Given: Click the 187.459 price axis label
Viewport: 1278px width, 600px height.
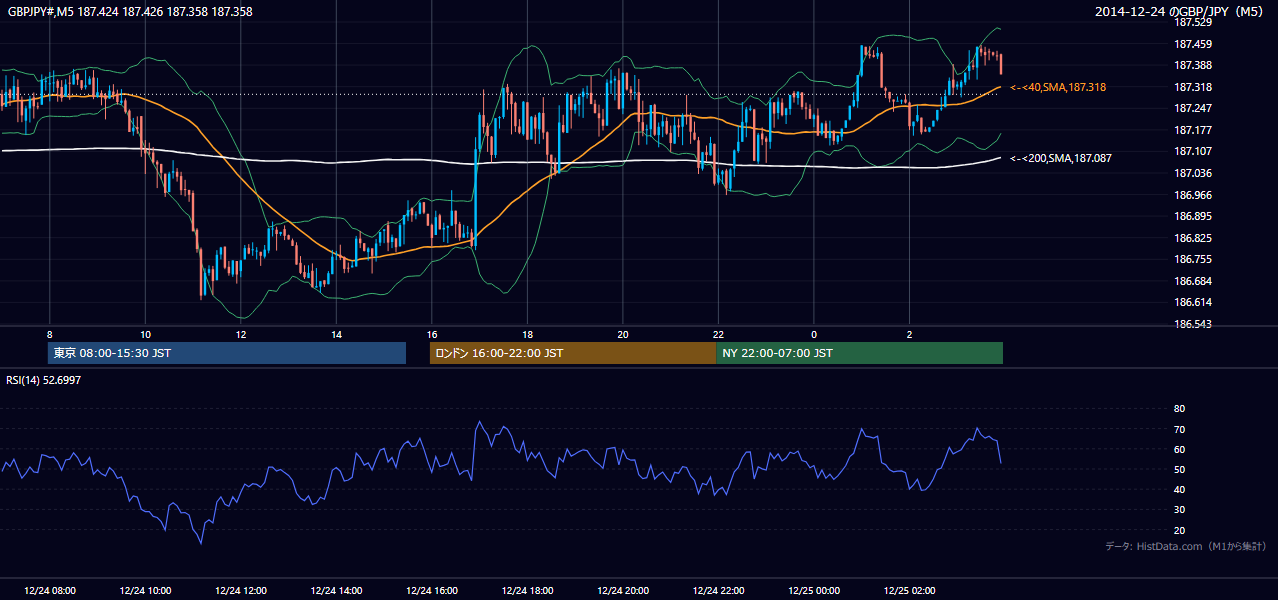Looking at the screenshot, I should (1192, 44).
